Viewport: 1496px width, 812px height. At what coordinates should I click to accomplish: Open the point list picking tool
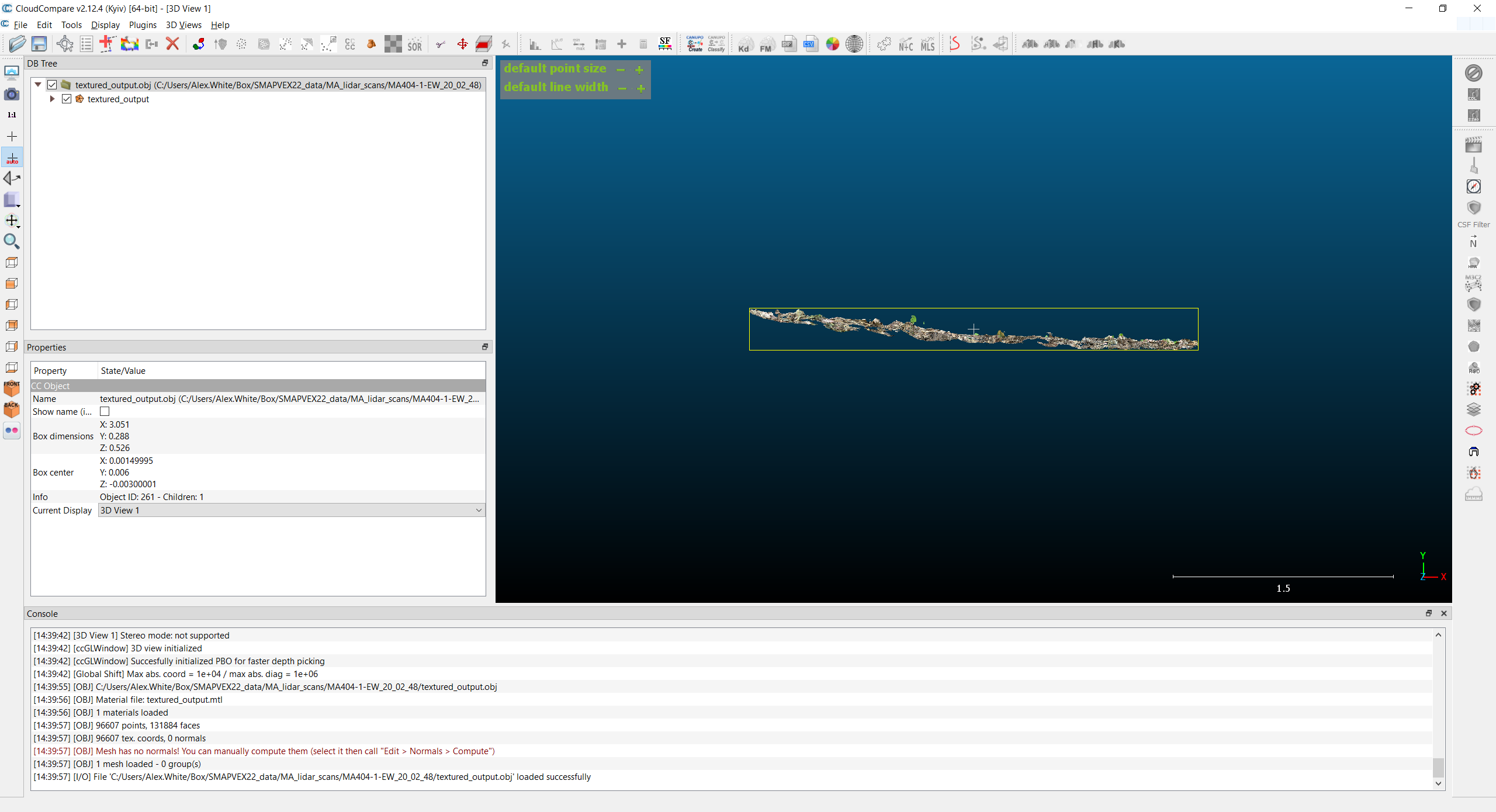[x=86, y=44]
